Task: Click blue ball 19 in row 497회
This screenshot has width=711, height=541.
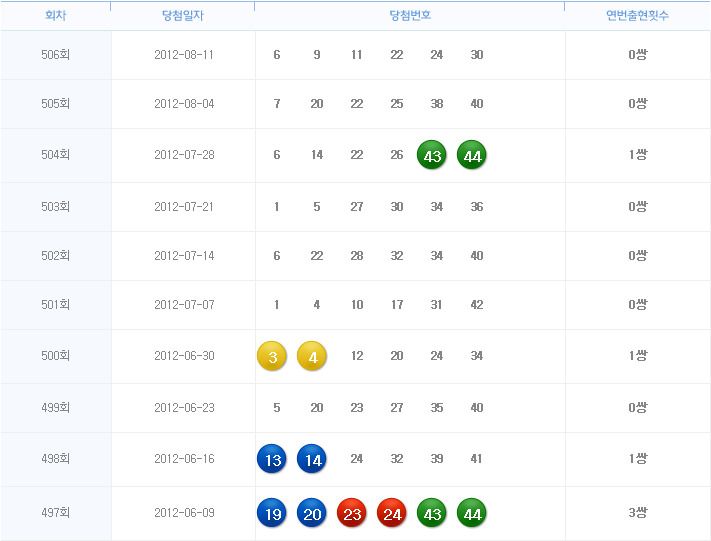Action: [272, 513]
